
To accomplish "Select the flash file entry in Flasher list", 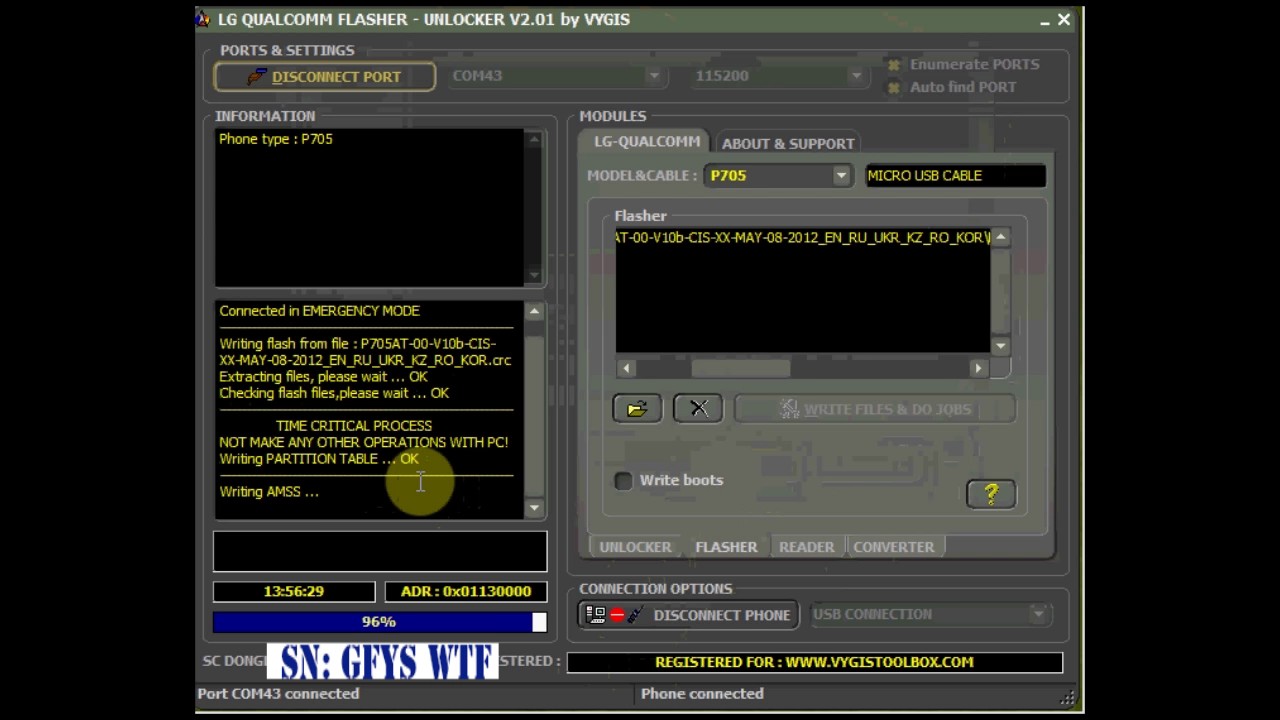I will [802, 238].
